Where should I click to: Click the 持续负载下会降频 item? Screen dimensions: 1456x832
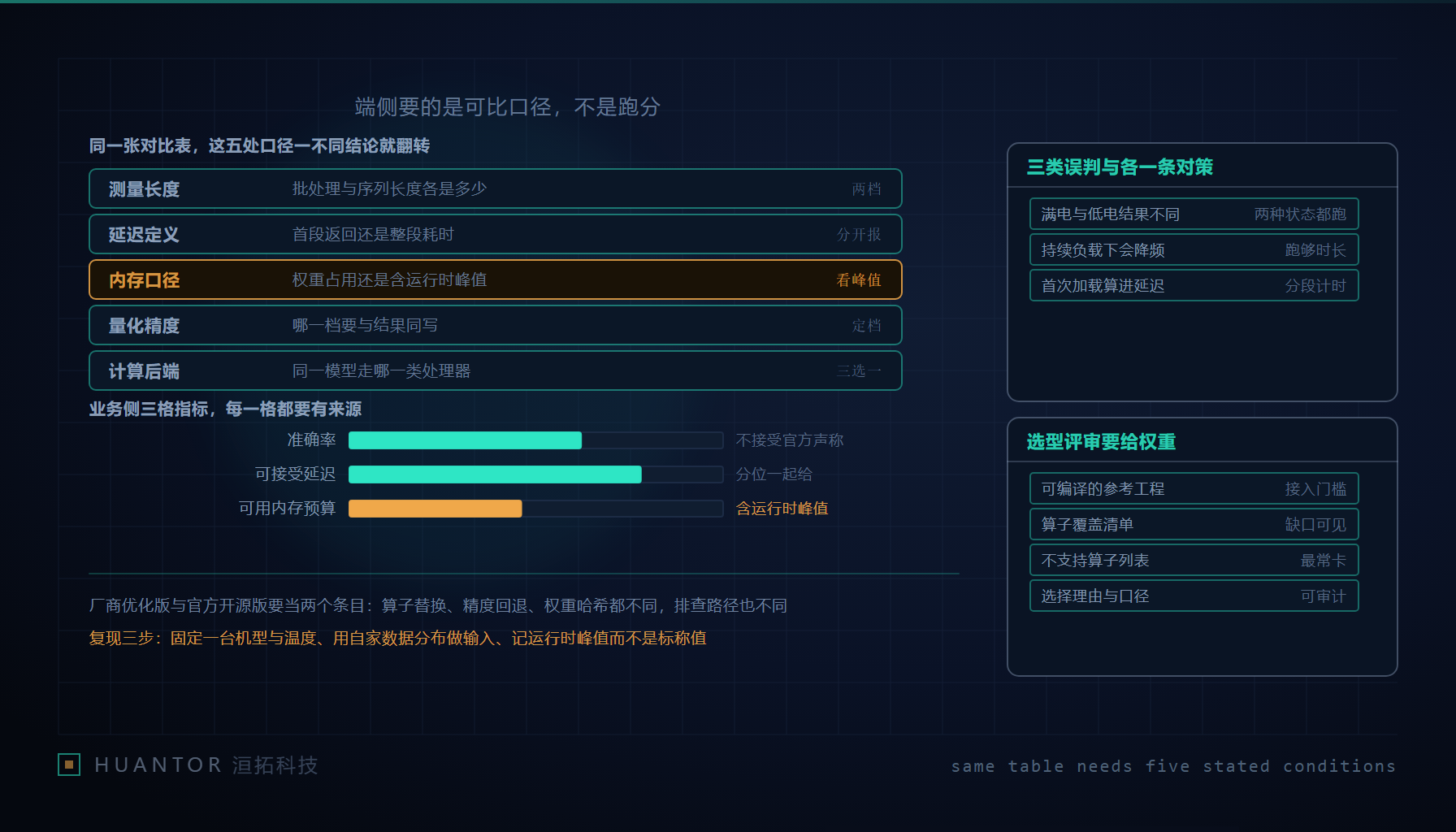pyautogui.click(x=1194, y=249)
